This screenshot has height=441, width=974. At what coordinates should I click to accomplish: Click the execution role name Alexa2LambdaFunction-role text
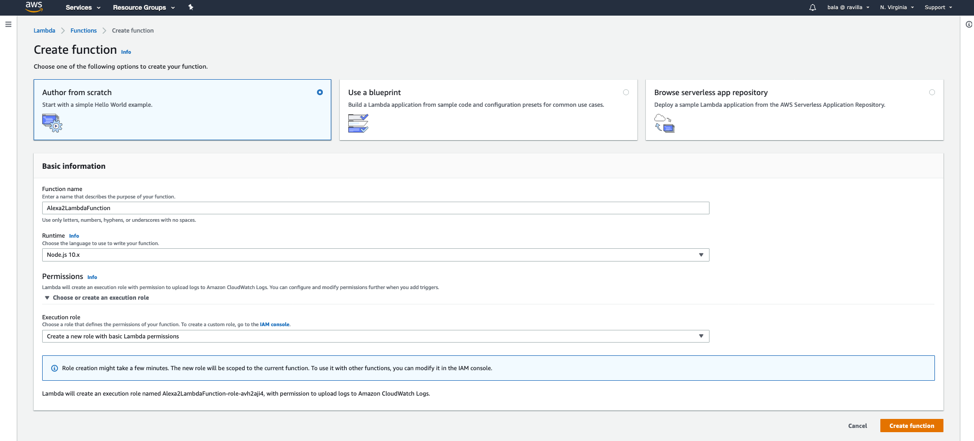click(214, 394)
